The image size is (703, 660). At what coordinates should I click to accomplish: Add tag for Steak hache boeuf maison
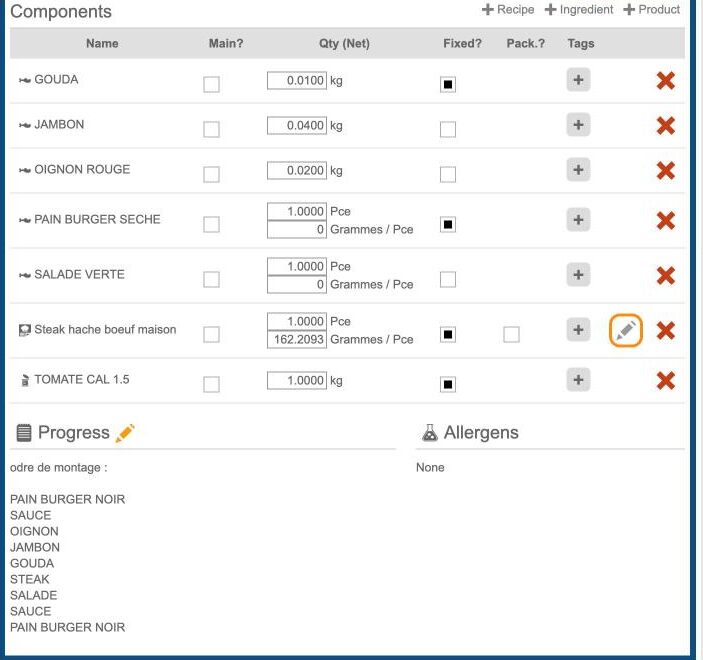point(578,330)
